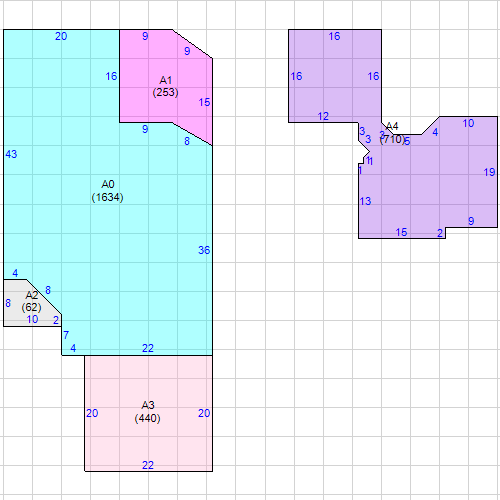Click the 36 dimension on A0's right edge

pos(204,250)
